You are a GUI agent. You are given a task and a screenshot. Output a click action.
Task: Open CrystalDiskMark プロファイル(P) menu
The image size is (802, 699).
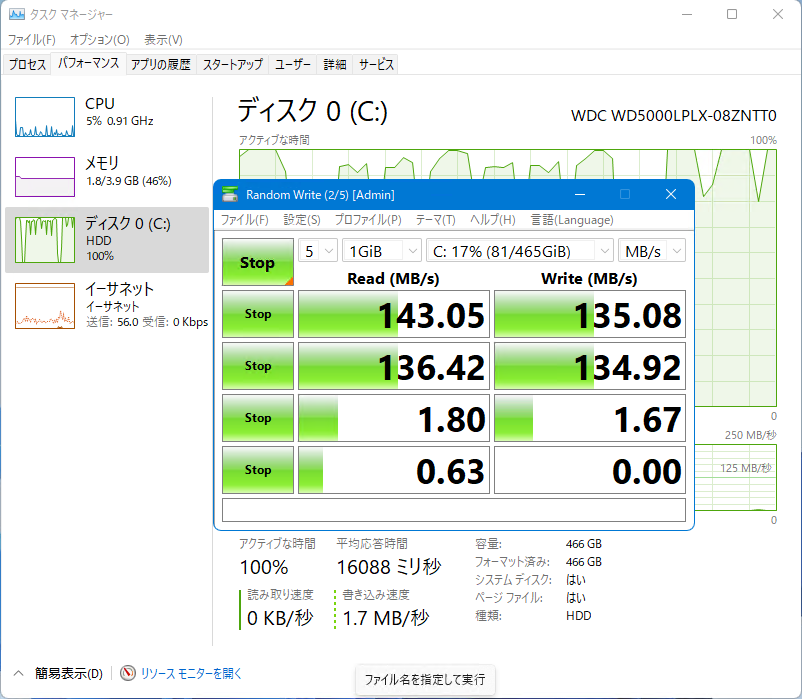click(x=368, y=220)
